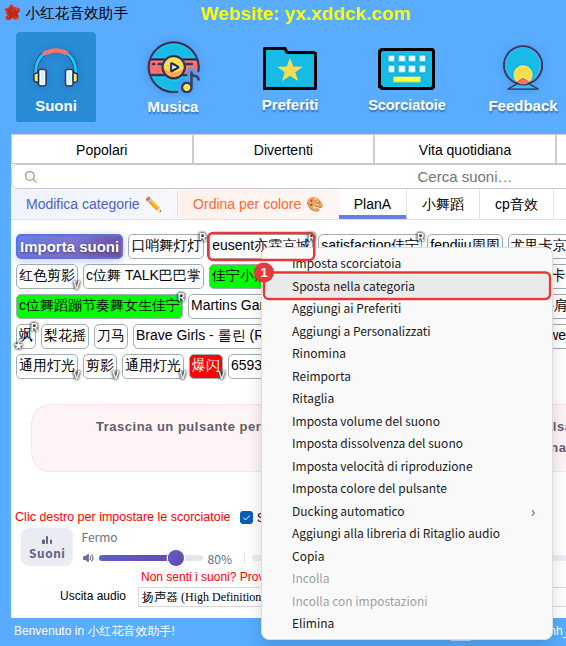
Task: Select the cp音效 category tab
Action: click(x=516, y=204)
